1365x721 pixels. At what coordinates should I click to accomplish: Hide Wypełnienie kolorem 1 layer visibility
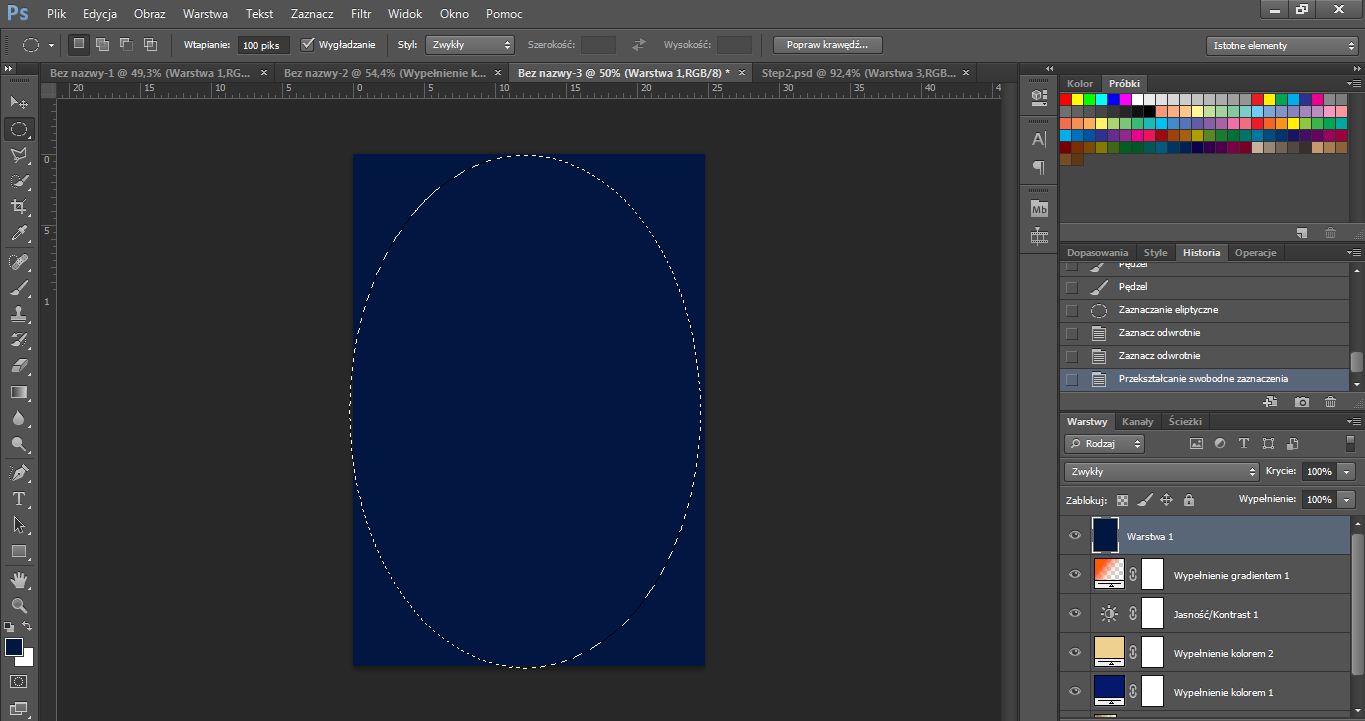pos(1075,691)
